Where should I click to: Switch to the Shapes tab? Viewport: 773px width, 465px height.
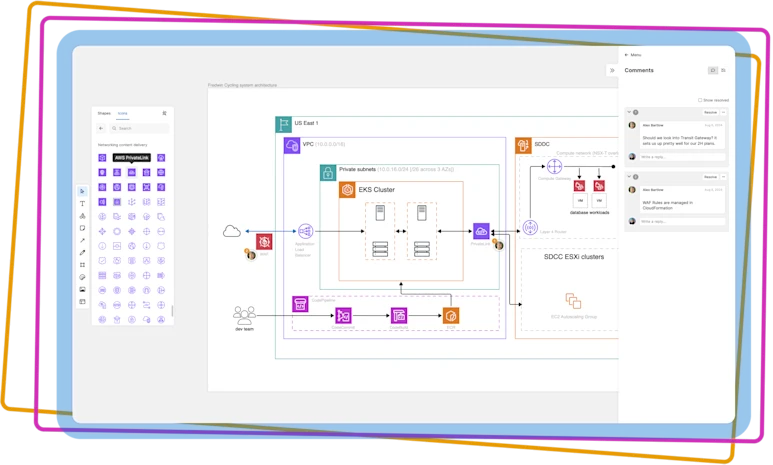click(104, 113)
